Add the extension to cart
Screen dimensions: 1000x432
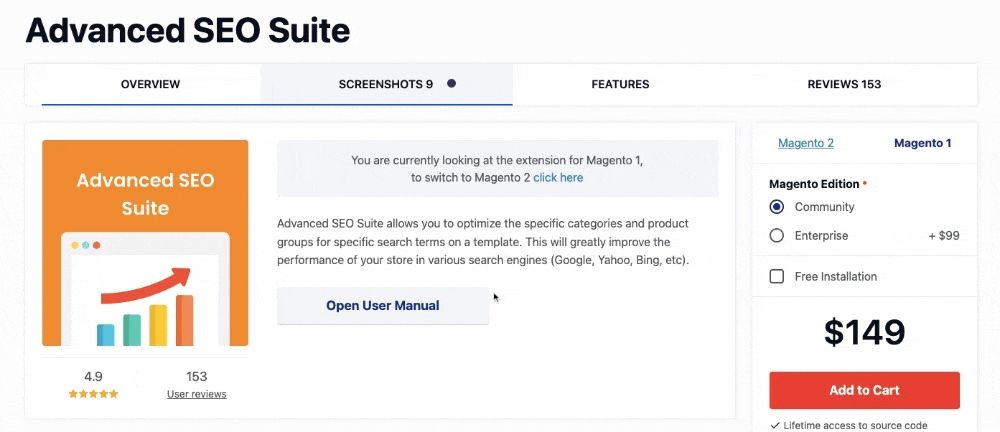click(864, 390)
